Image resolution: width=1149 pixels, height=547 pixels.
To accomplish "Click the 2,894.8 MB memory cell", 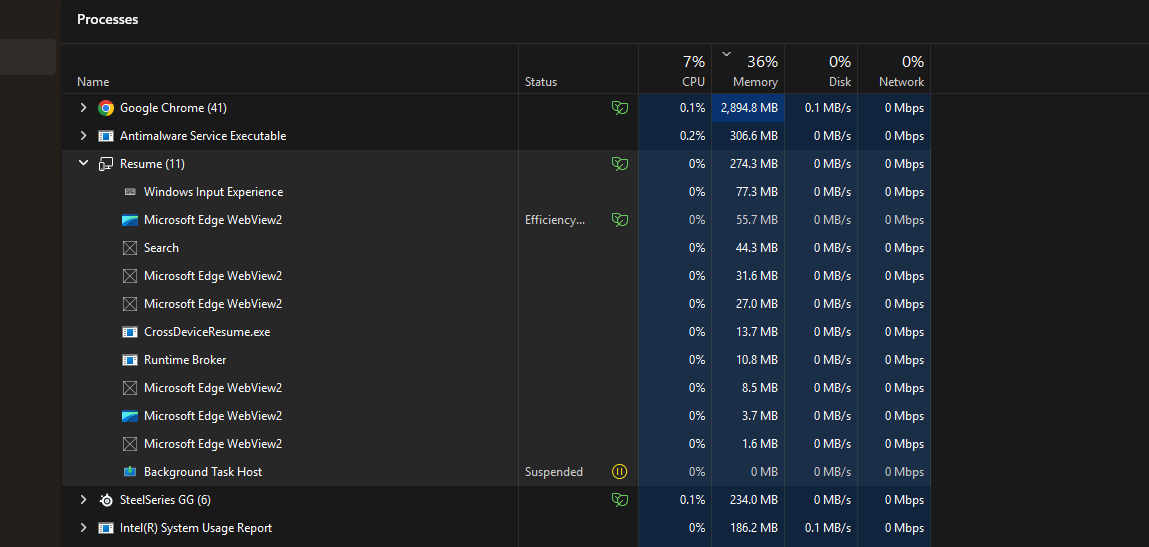I will click(748, 108).
